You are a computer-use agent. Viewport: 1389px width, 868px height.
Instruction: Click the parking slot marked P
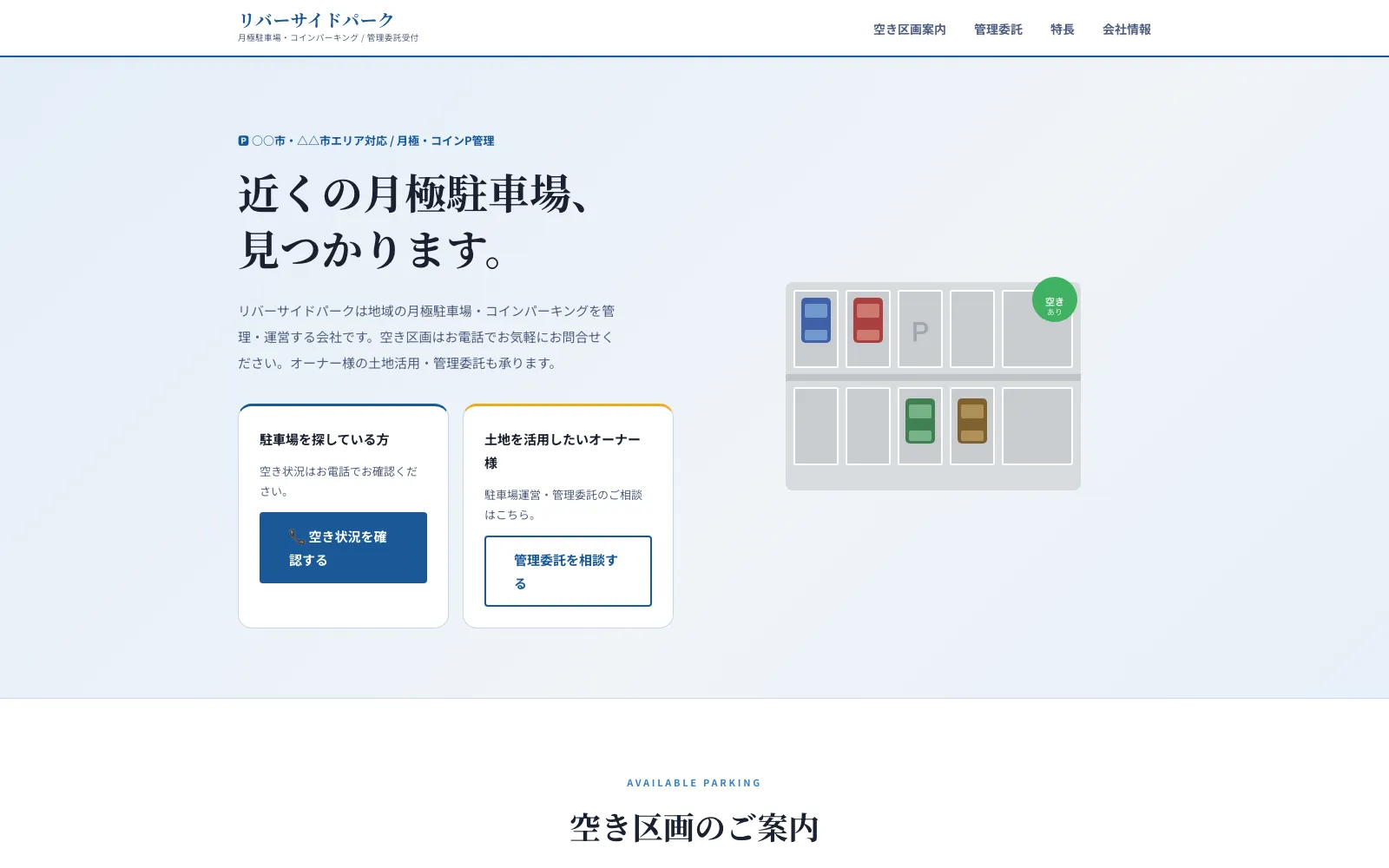(920, 329)
